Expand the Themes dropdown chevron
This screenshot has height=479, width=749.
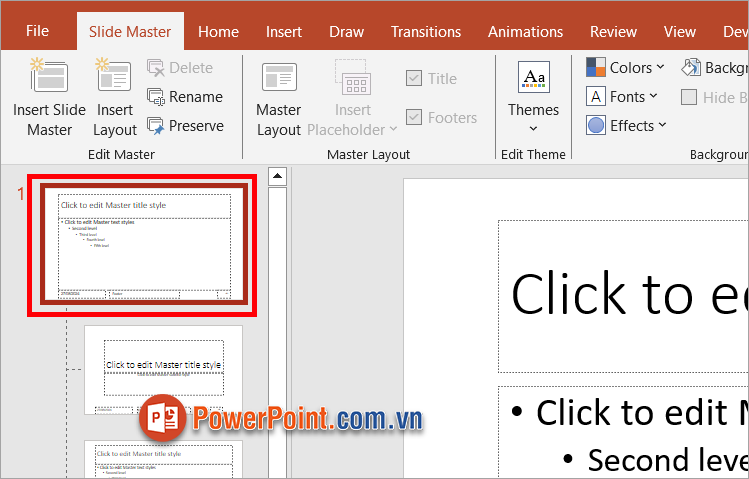tap(534, 128)
